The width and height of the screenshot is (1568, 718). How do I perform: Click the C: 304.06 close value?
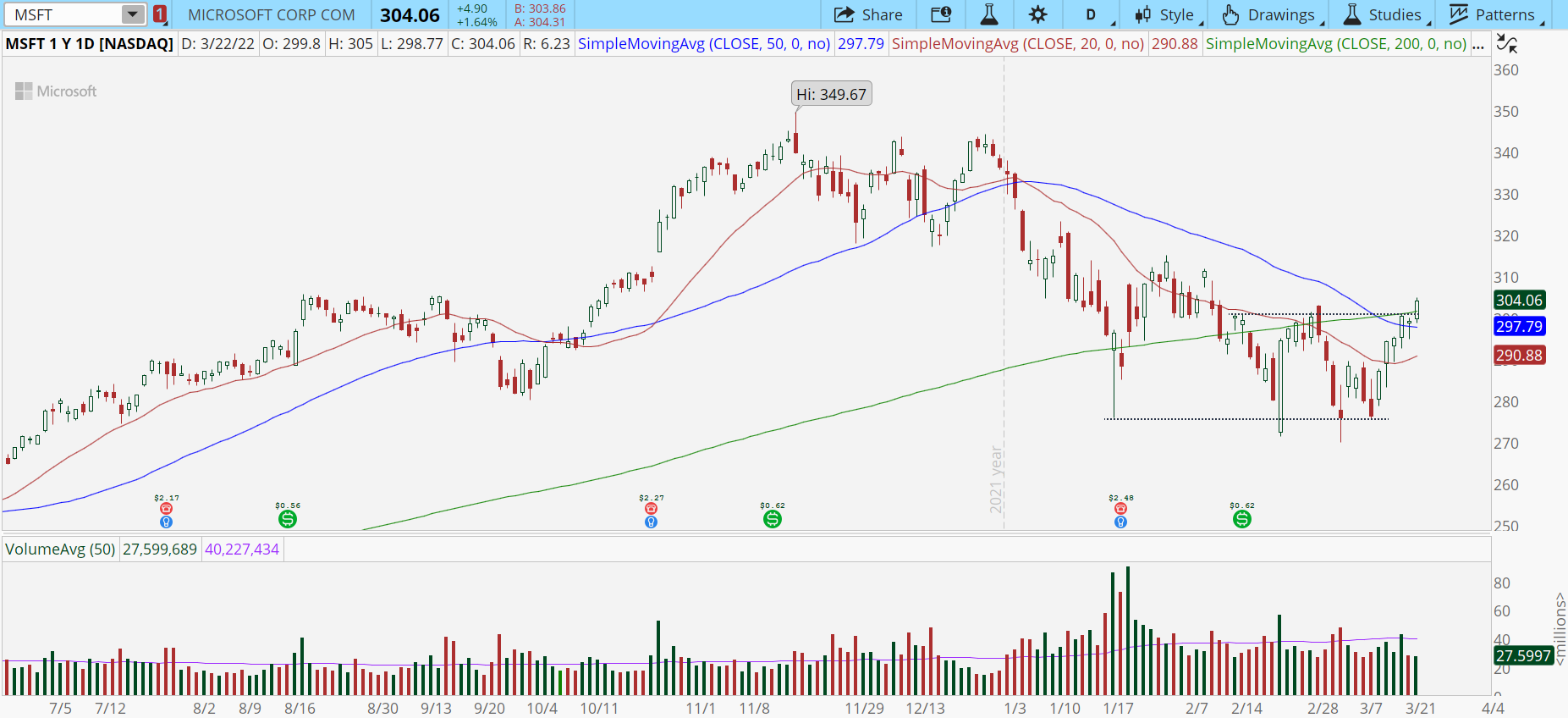coord(483,43)
